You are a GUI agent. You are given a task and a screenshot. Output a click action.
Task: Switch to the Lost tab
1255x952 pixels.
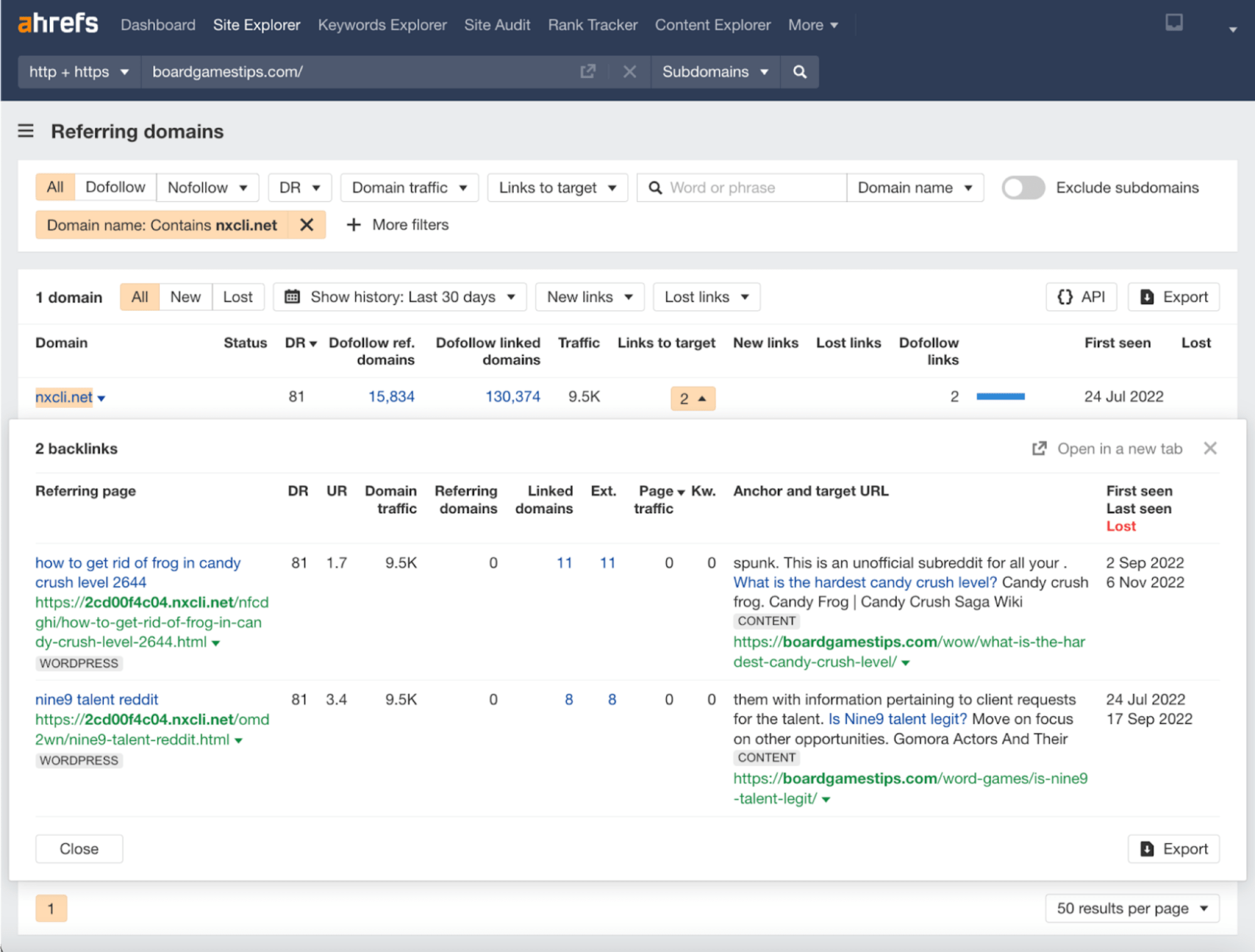(238, 297)
